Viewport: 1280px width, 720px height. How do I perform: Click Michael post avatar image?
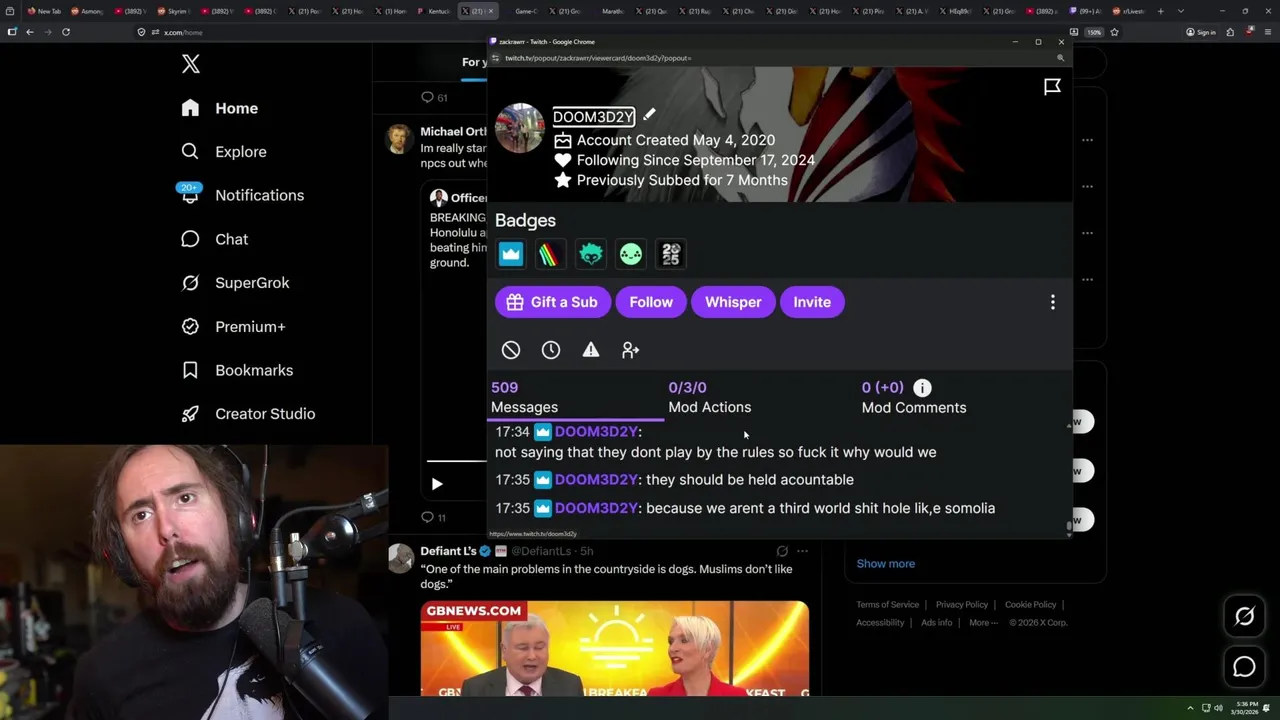[399, 138]
